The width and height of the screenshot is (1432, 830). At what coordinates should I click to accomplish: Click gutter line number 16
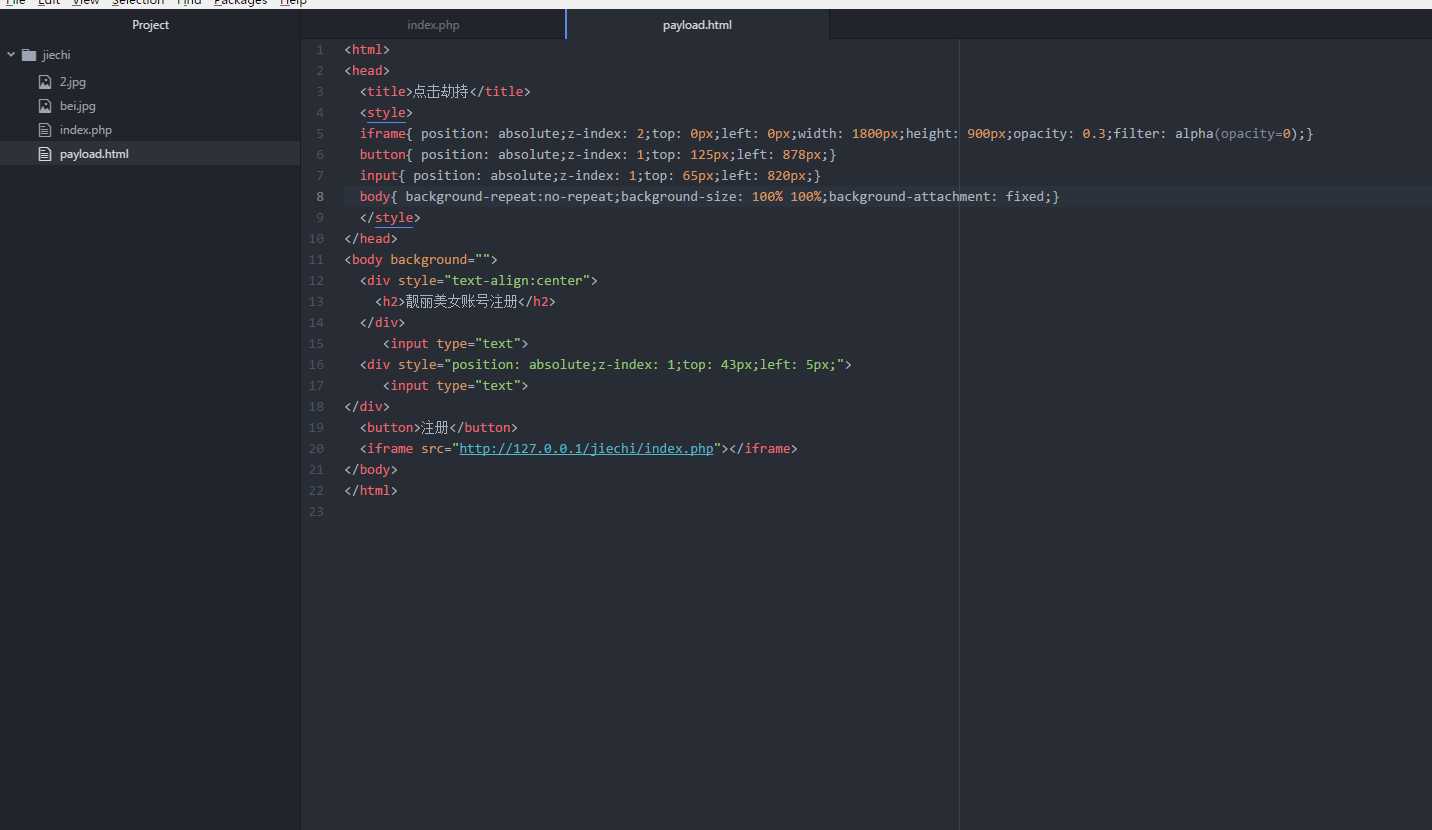point(317,365)
